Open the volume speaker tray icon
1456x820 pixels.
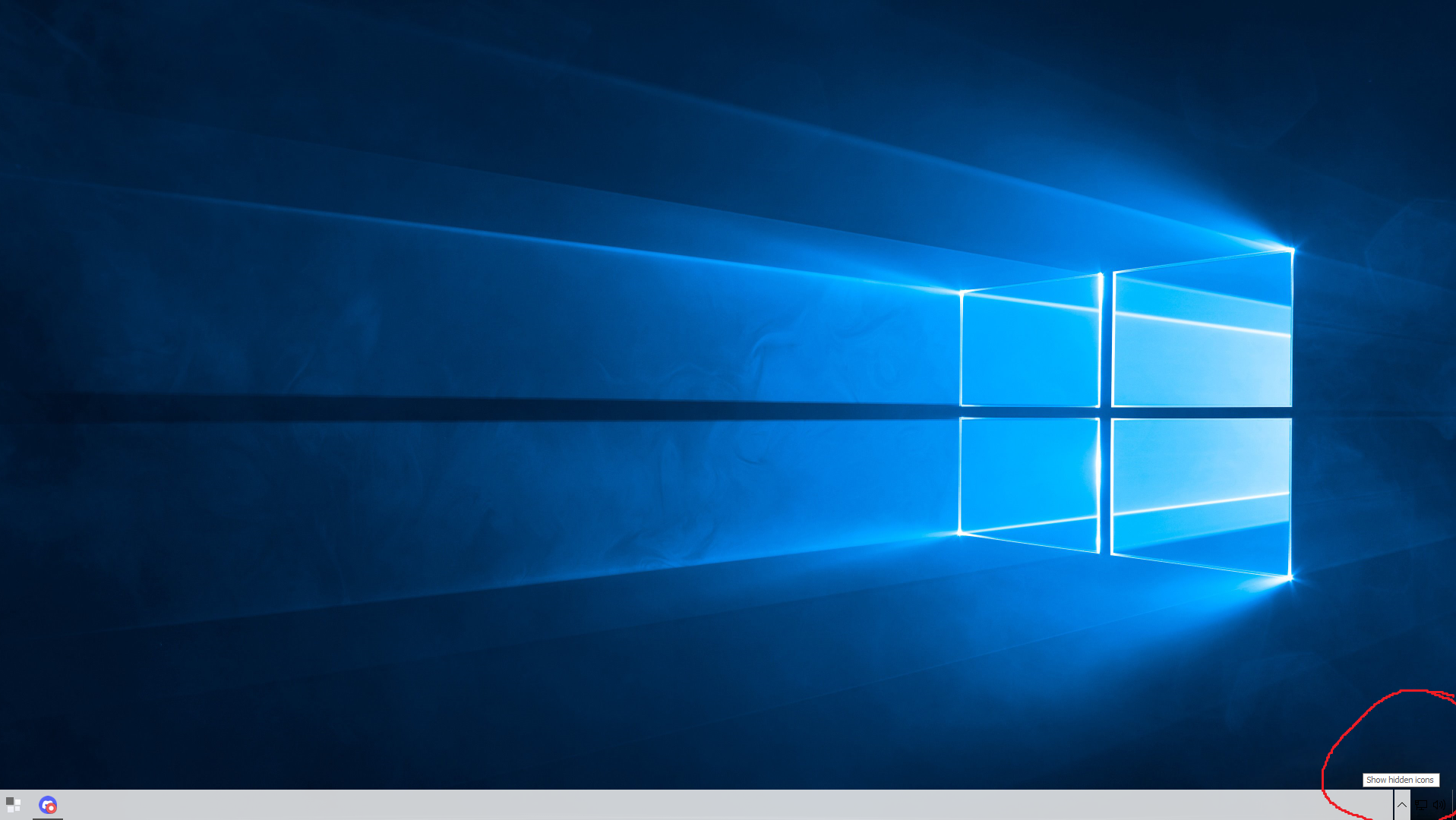[x=1439, y=805]
